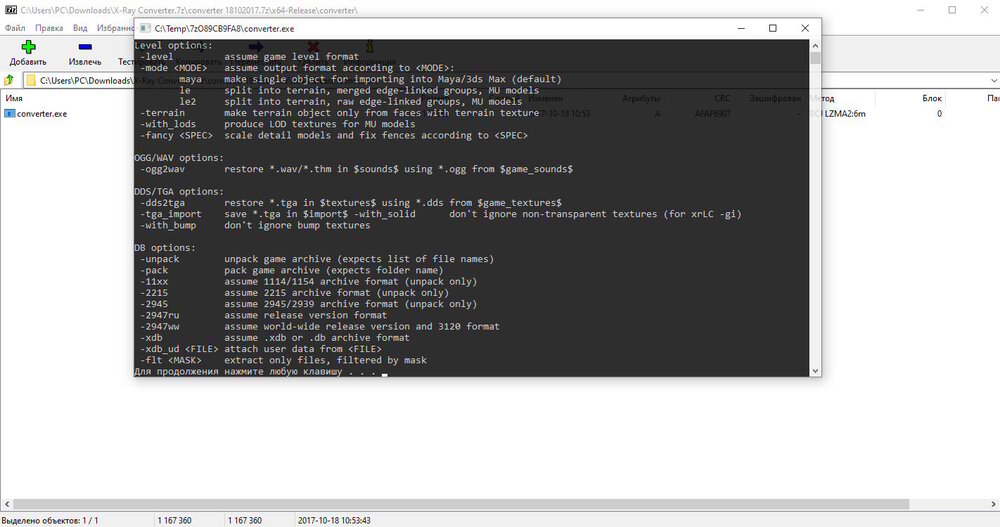
Task: Sort the file list by the Имя column
Action: [x=14, y=98]
